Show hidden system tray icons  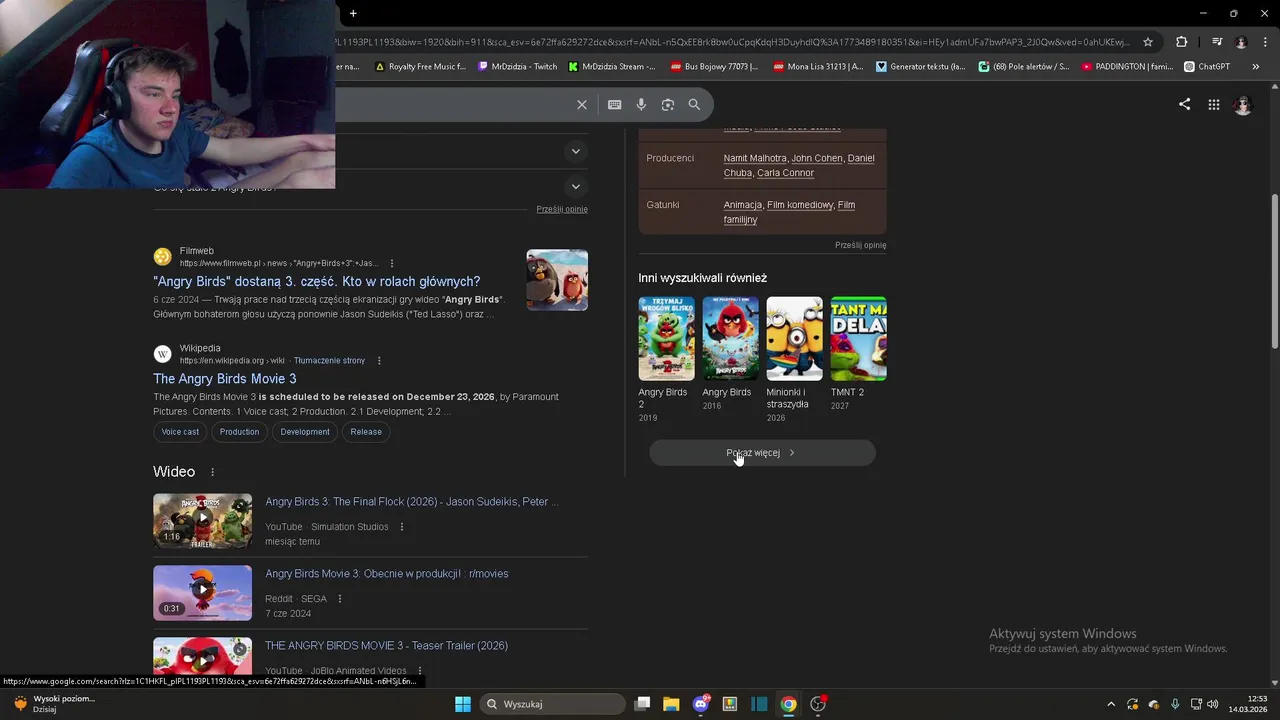(1110, 704)
